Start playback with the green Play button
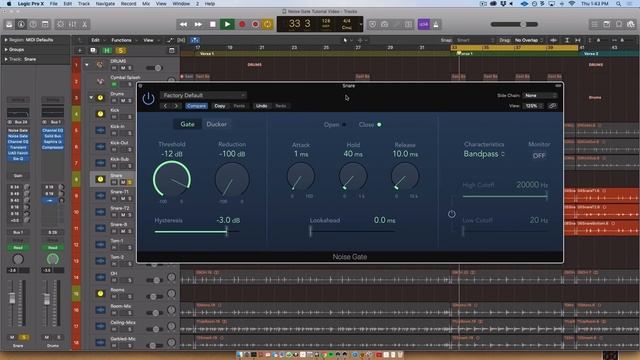This screenshot has width=640, height=360. (x=227, y=24)
